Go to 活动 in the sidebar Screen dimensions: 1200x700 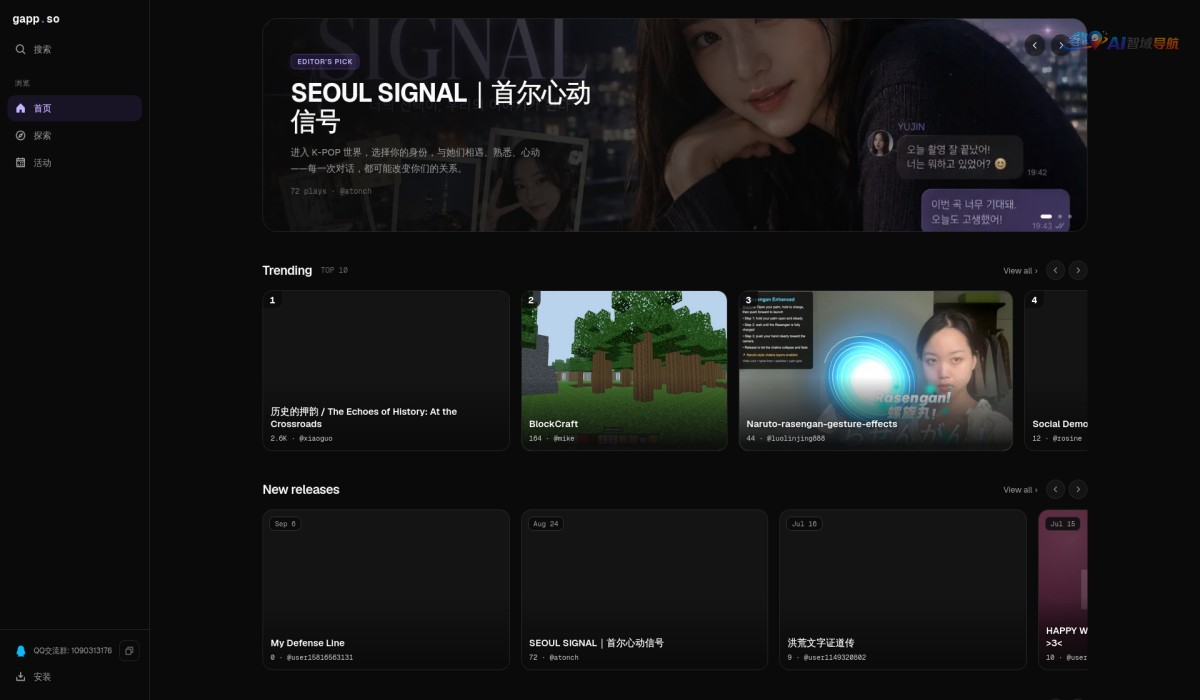click(x=75, y=162)
